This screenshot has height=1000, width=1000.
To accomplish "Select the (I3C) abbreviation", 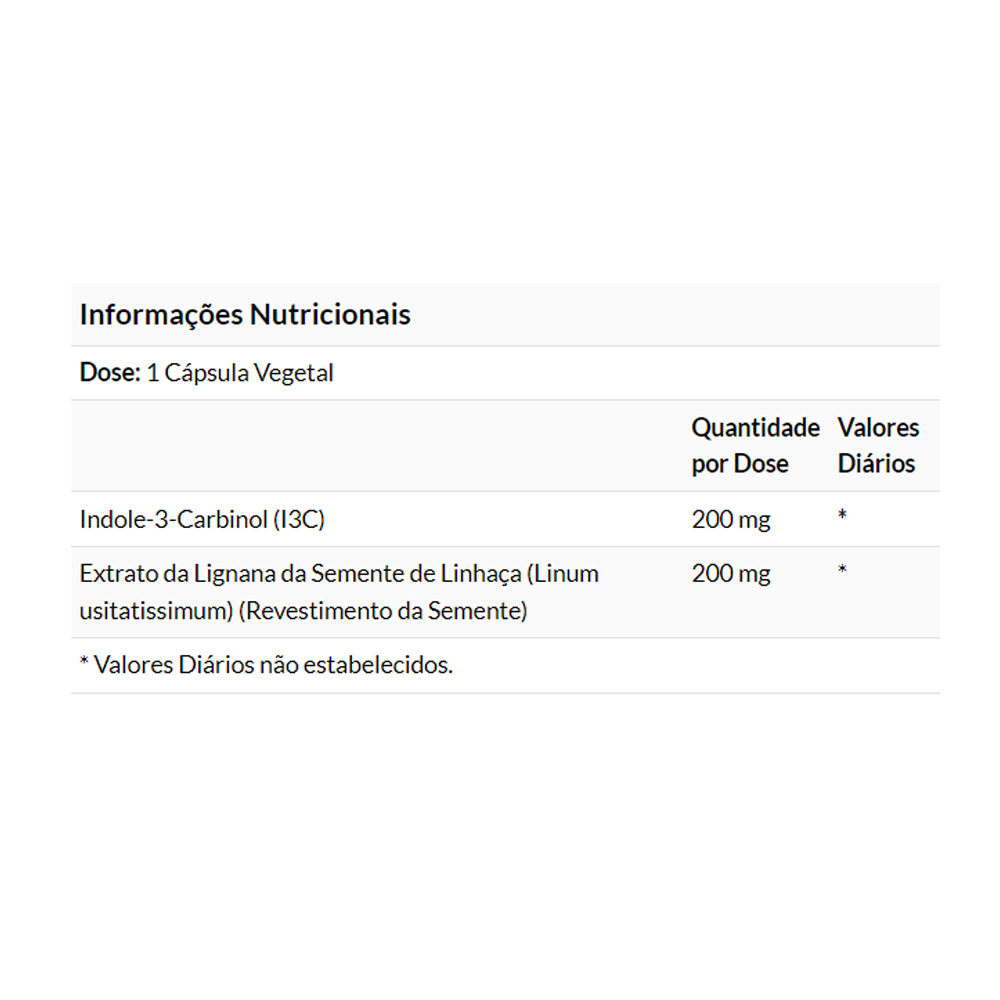I will click(301, 519).
